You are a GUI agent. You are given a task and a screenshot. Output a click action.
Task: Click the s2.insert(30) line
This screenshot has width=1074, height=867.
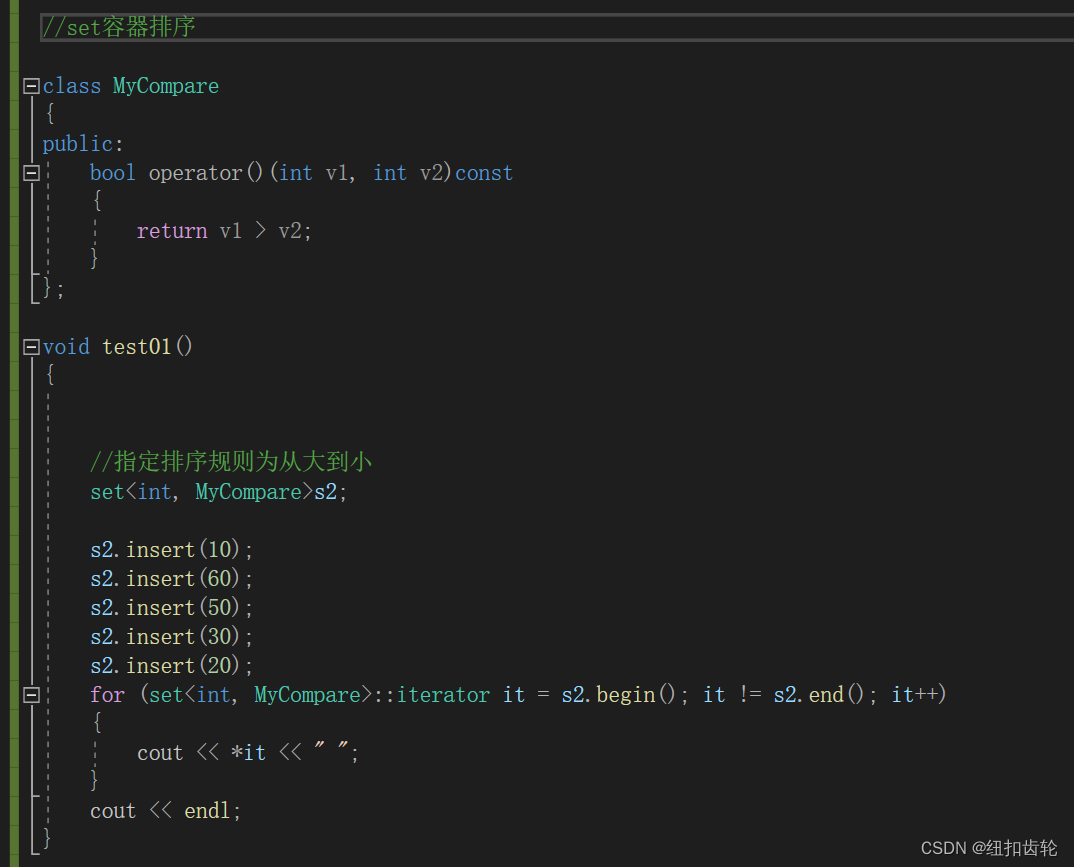(x=171, y=636)
